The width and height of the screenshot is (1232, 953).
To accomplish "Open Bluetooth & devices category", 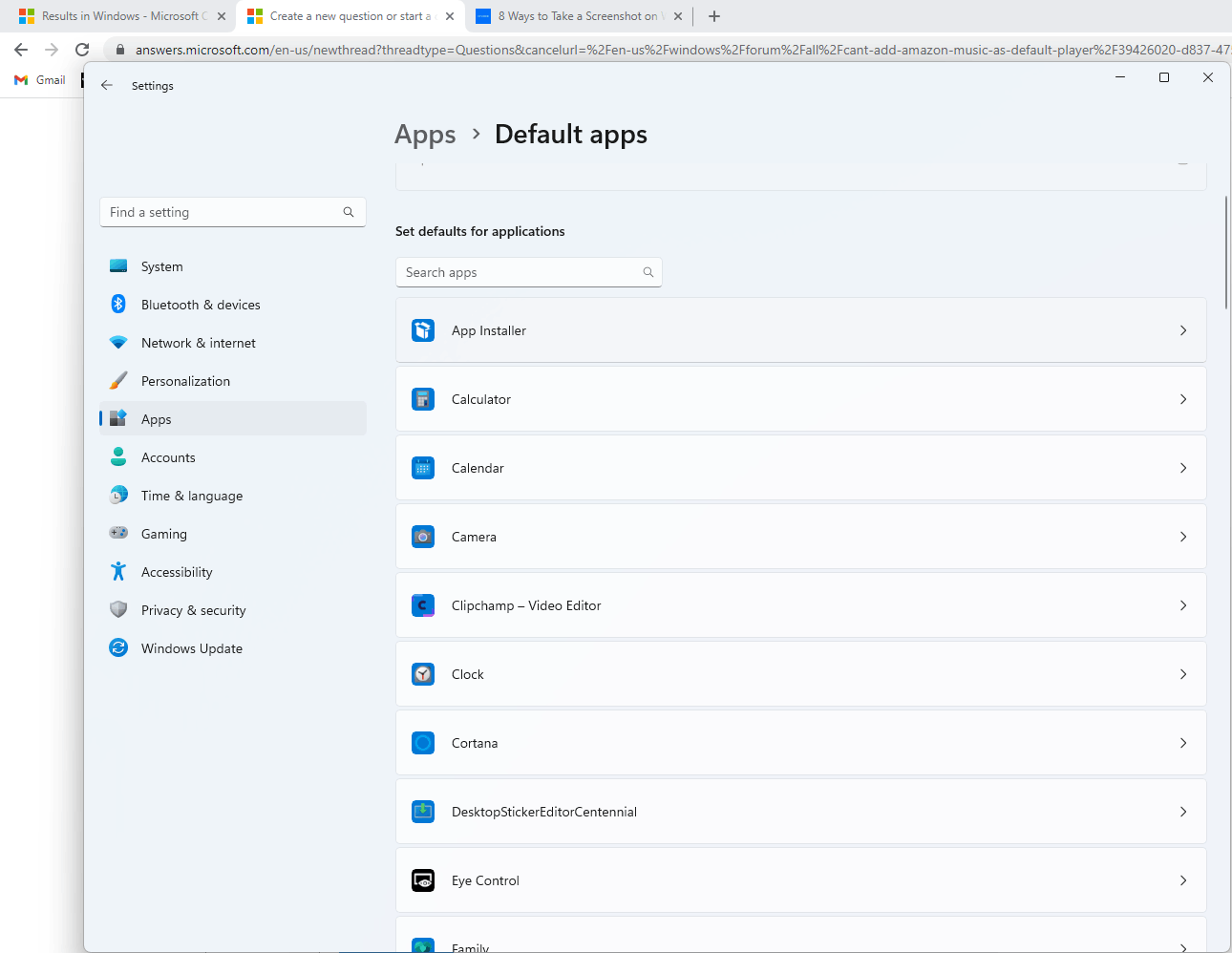I will (233, 305).
